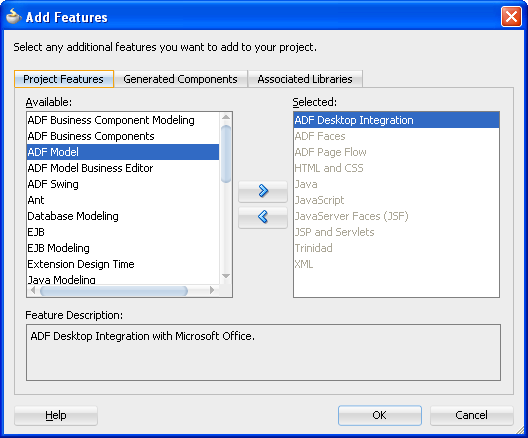The image size is (528, 438).
Task: Click ADF Page Flow in Selected list
Action: 396,152
